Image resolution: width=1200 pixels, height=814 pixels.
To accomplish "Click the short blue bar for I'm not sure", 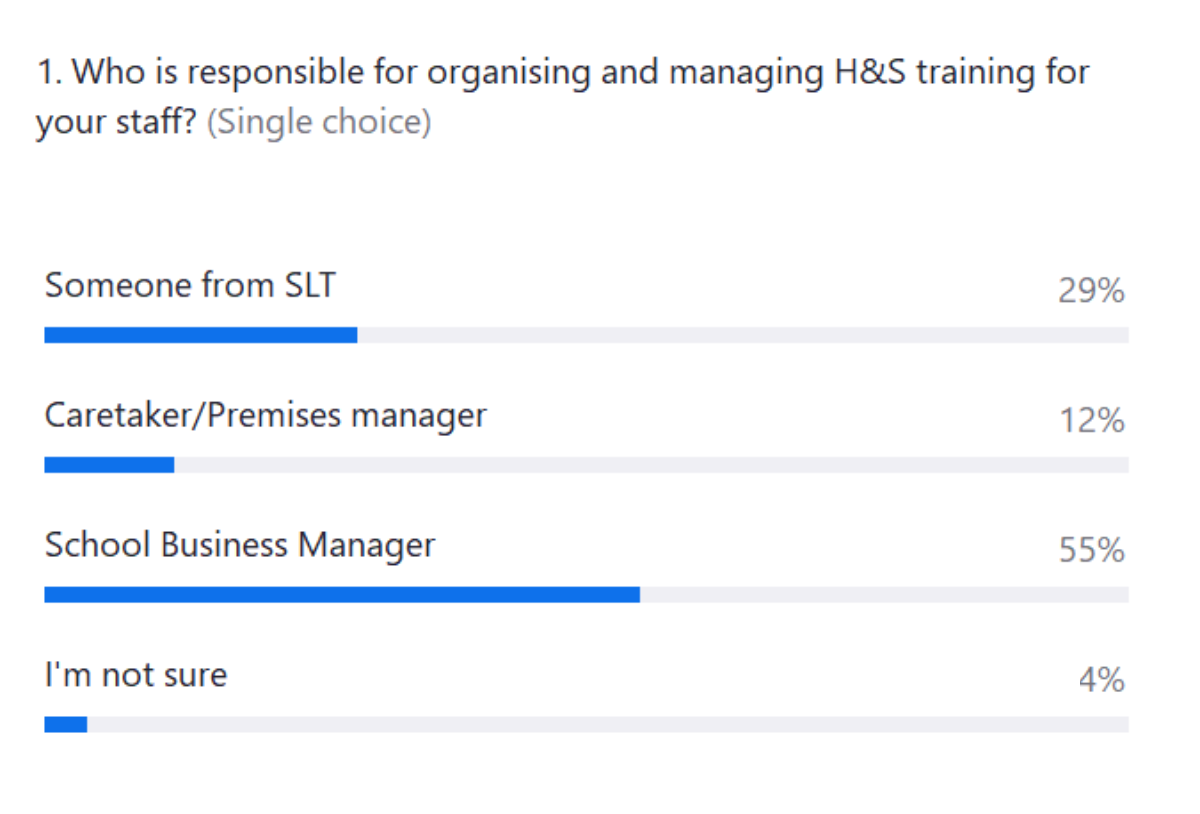I will (66, 725).
